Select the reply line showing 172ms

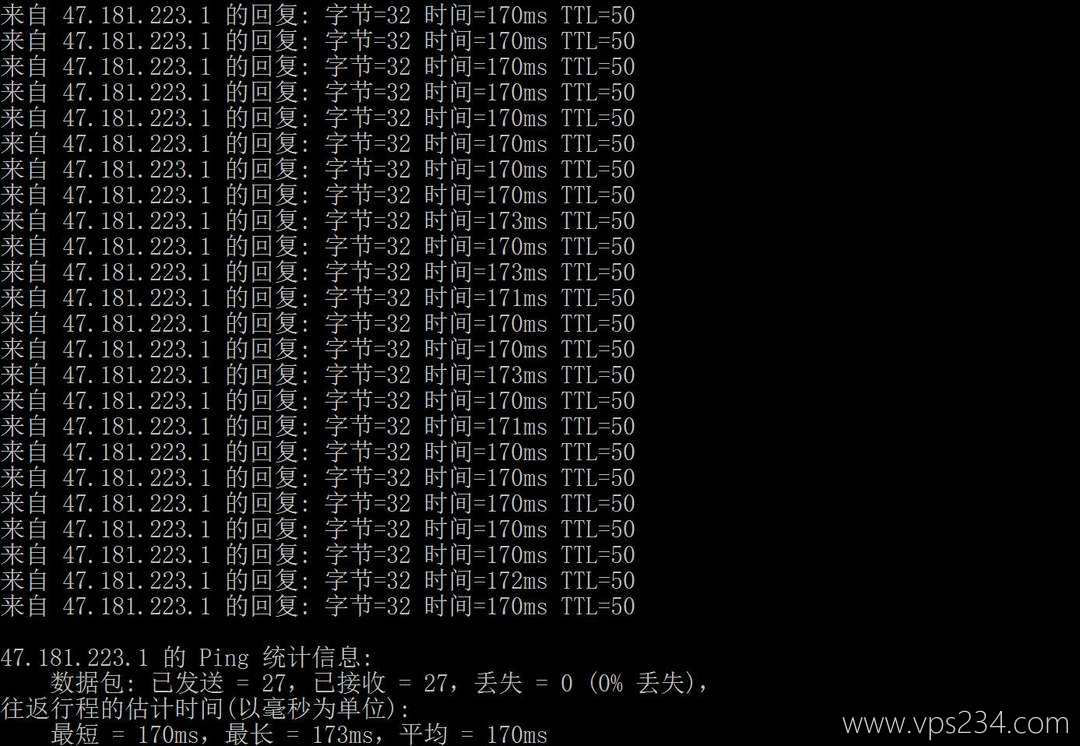point(318,581)
